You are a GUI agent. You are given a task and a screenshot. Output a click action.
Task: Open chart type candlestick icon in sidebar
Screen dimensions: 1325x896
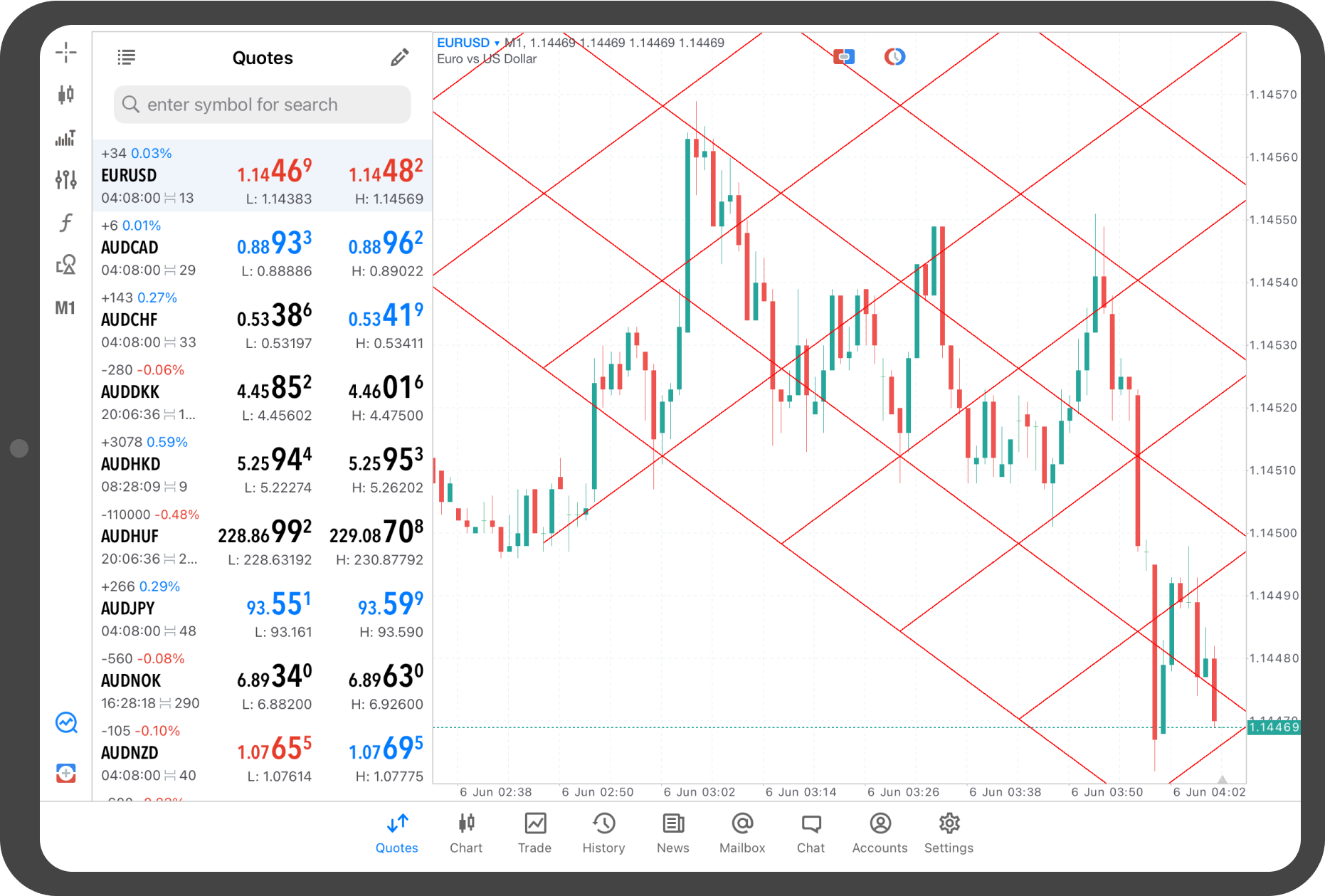65,94
